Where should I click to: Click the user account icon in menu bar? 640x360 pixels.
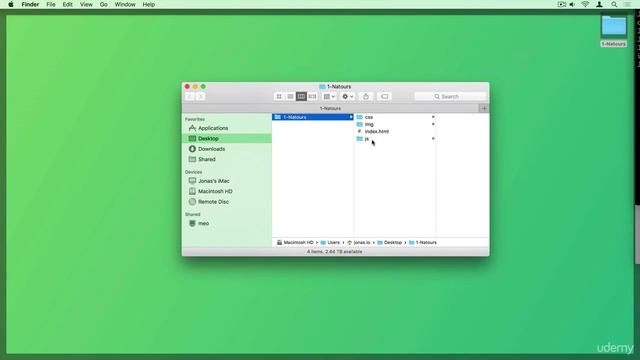pos(599,4)
